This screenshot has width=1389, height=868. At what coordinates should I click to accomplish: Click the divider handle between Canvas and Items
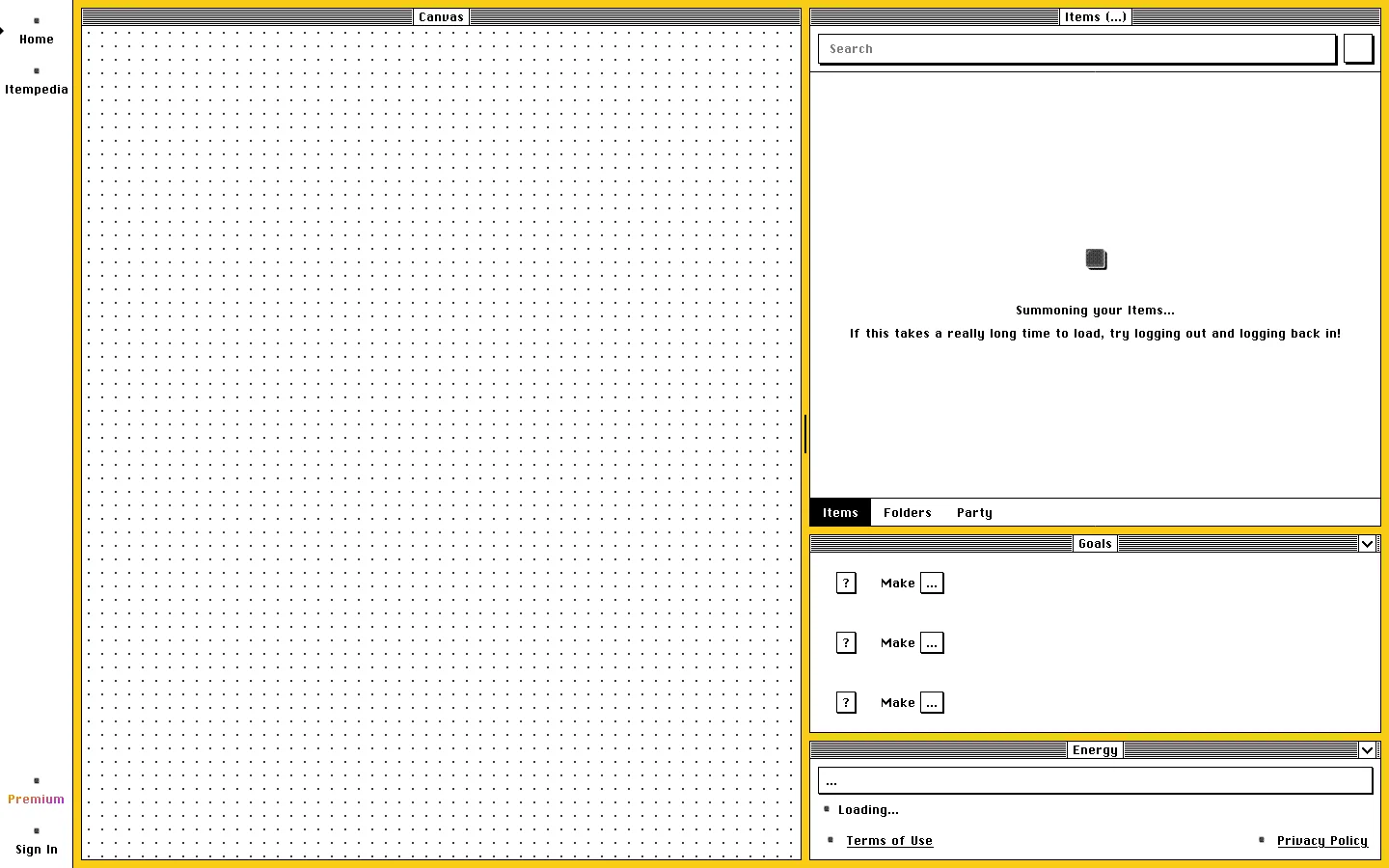click(x=805, y=434)
